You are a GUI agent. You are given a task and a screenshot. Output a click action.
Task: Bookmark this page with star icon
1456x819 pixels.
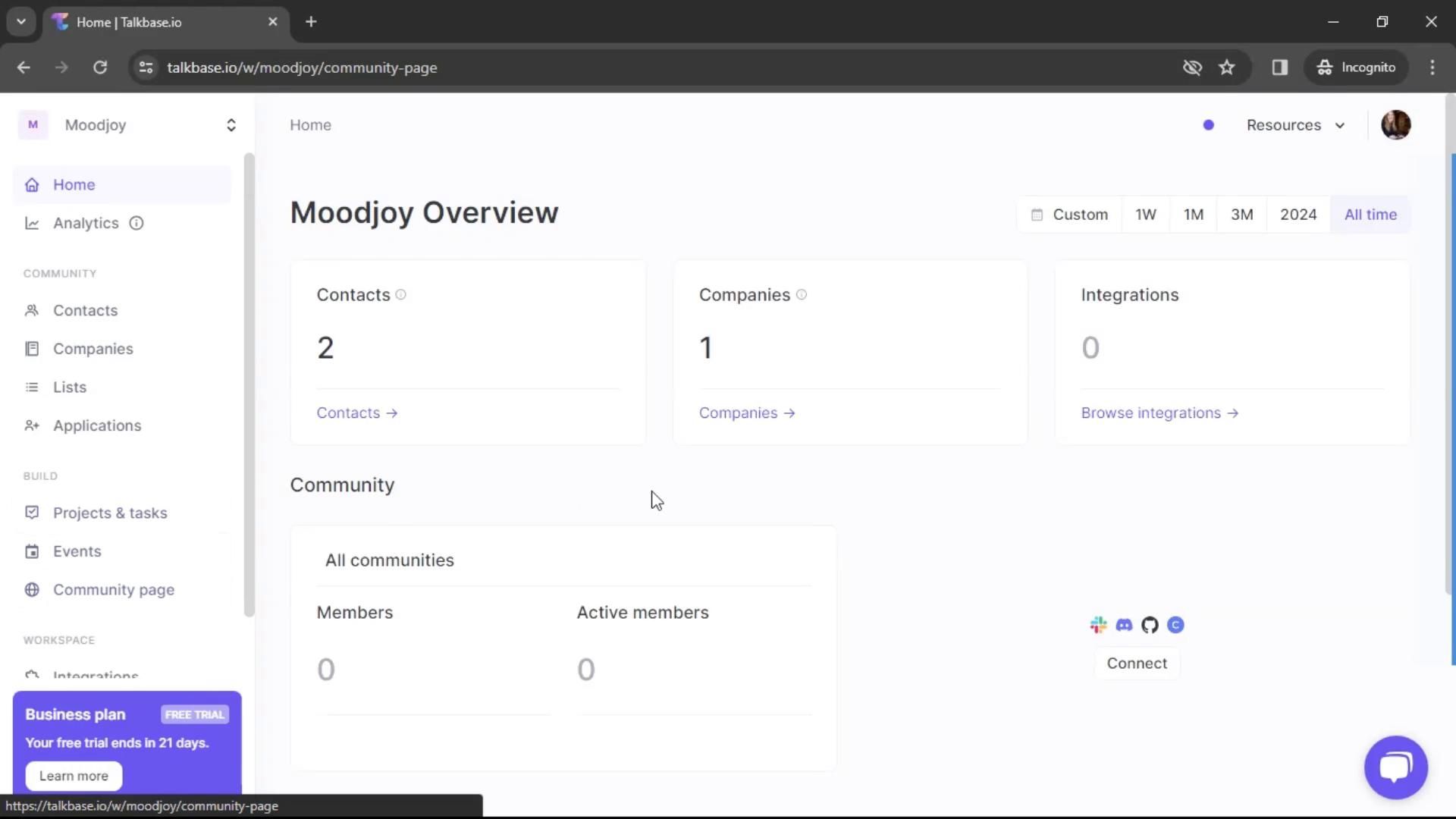[x=1226, y=67]
